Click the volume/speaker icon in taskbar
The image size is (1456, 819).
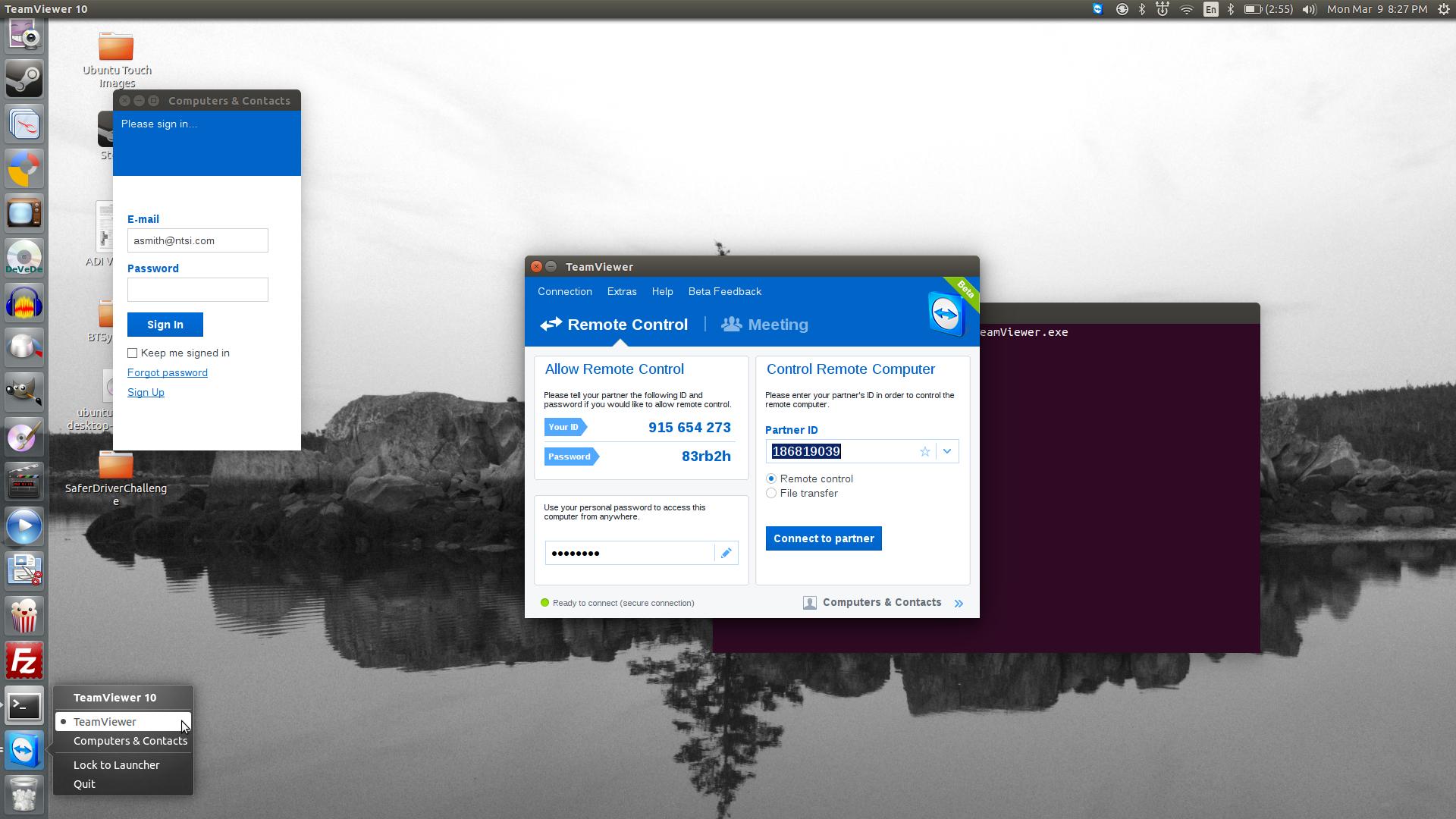pos(1308,10)
